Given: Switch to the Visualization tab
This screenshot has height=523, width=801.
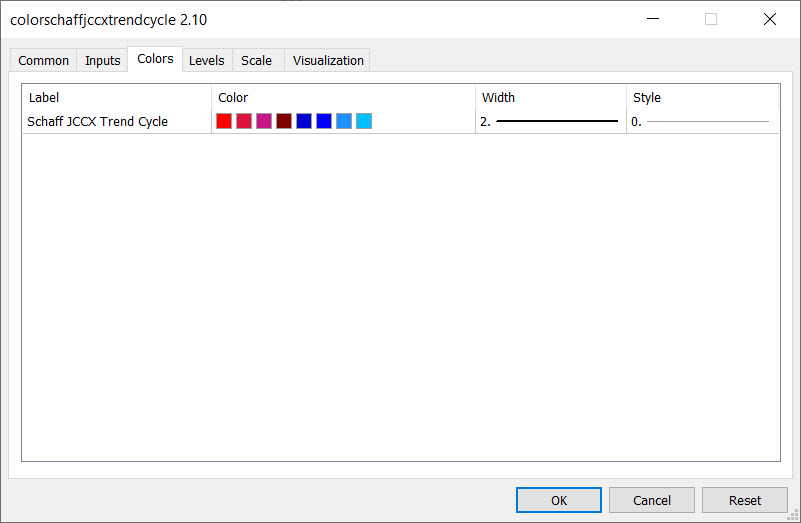Looking at the screenshot, I should [x=328, y=60].
